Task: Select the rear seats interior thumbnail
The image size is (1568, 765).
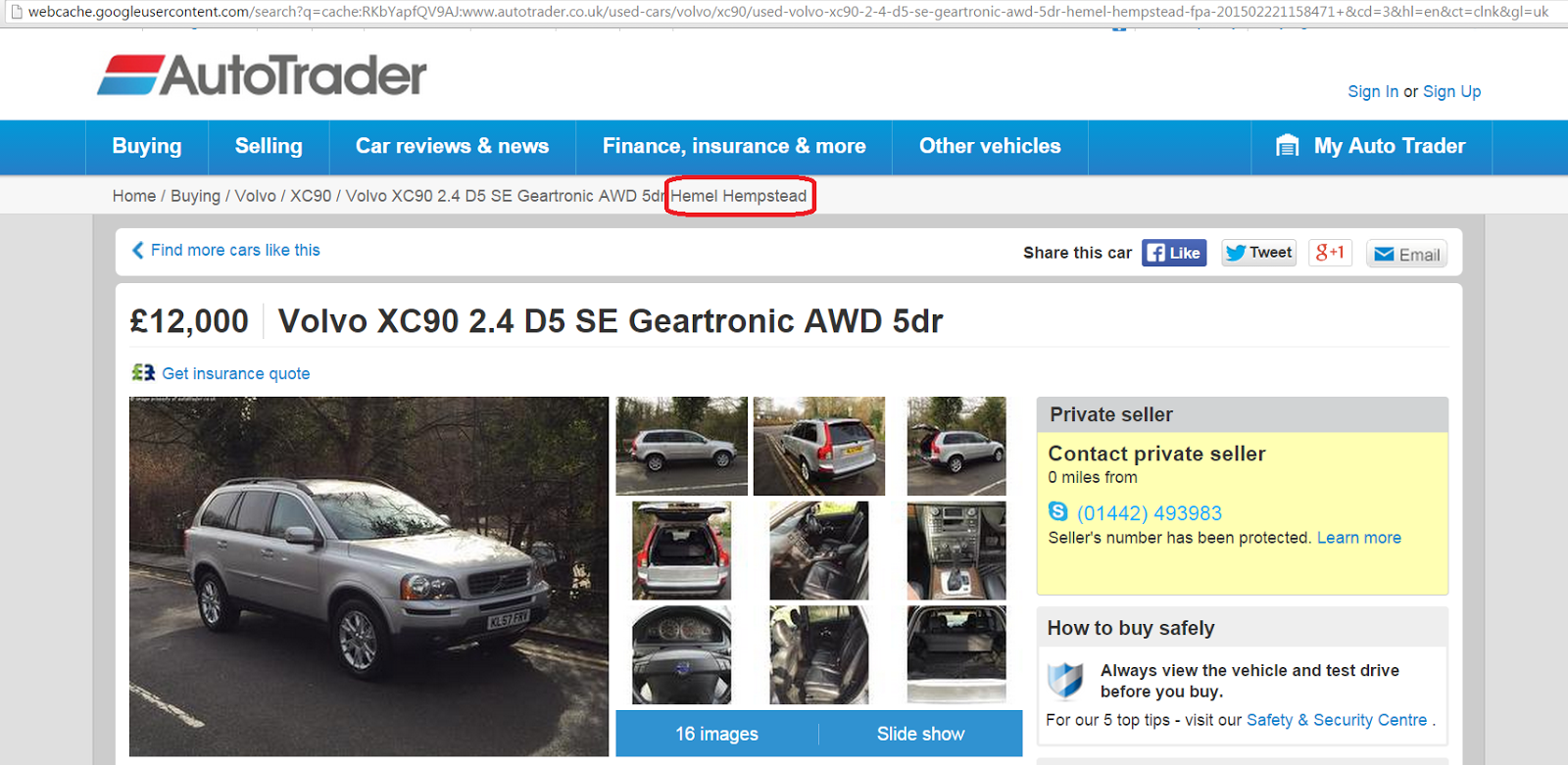Action: (819, 654)
